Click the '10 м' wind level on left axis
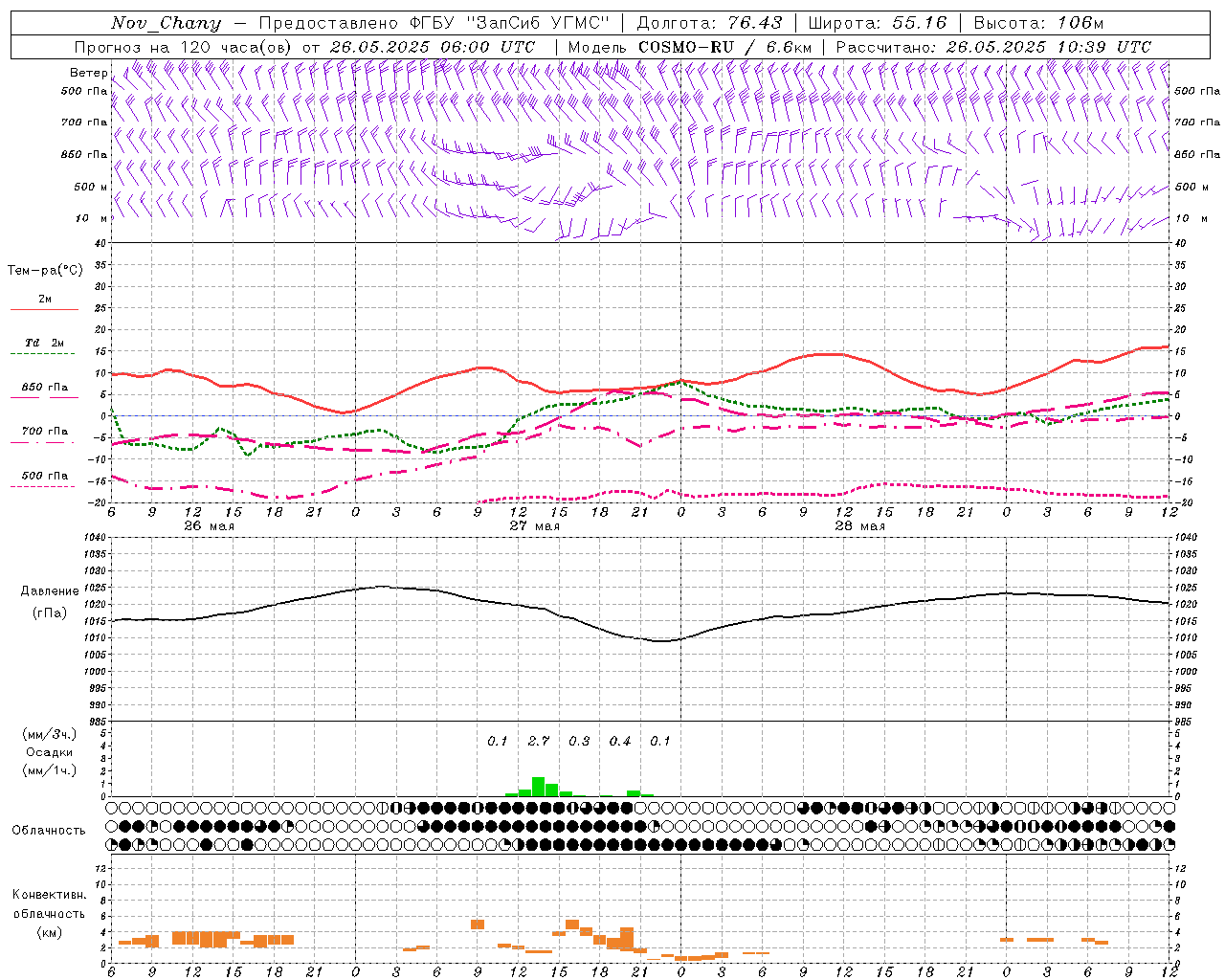 [x=92, y=218]
